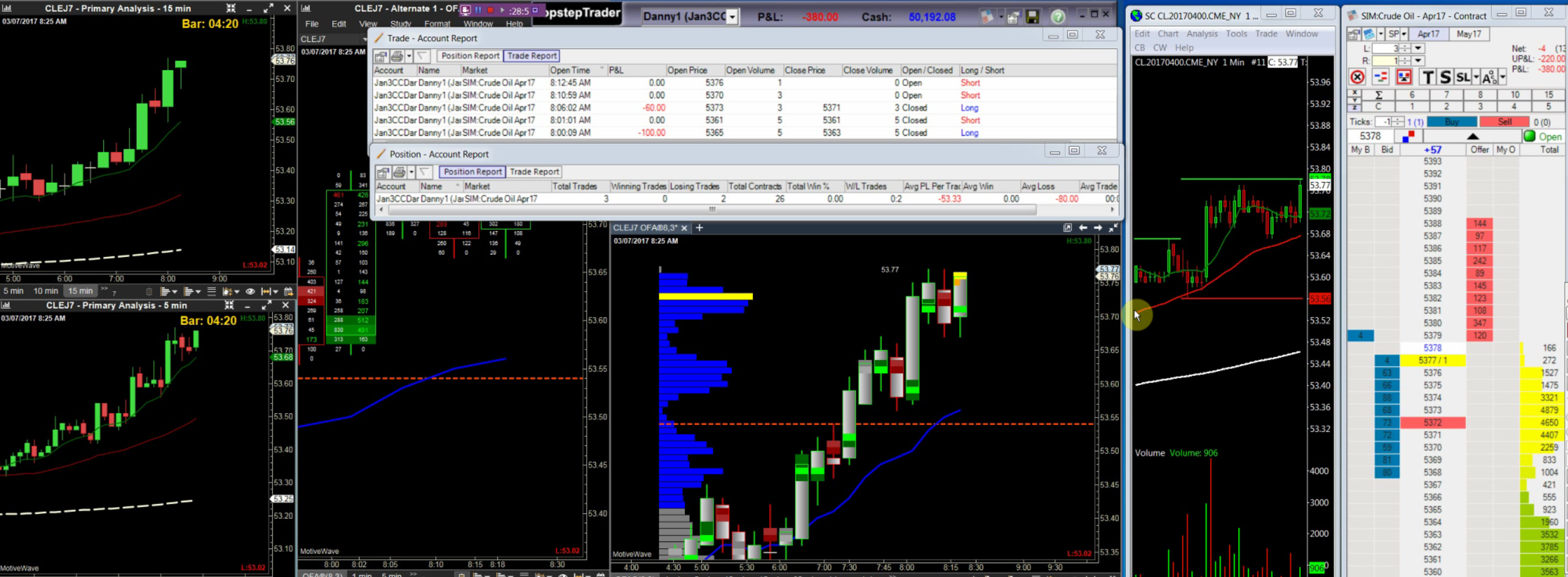Click the floppy disk save icon in TopstepTrader bar

[1033, 17]
